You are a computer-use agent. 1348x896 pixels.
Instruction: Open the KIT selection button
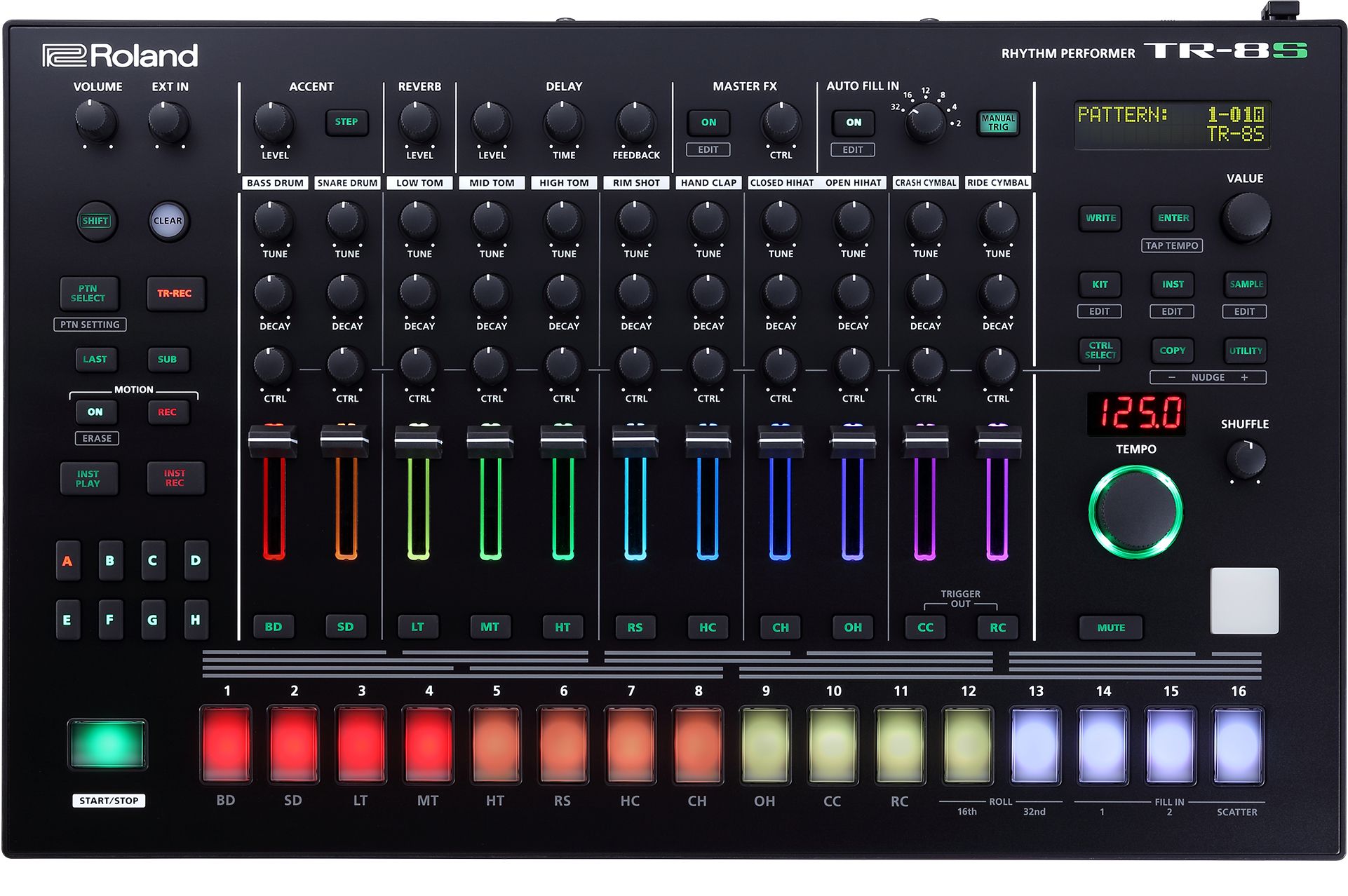1099,284
